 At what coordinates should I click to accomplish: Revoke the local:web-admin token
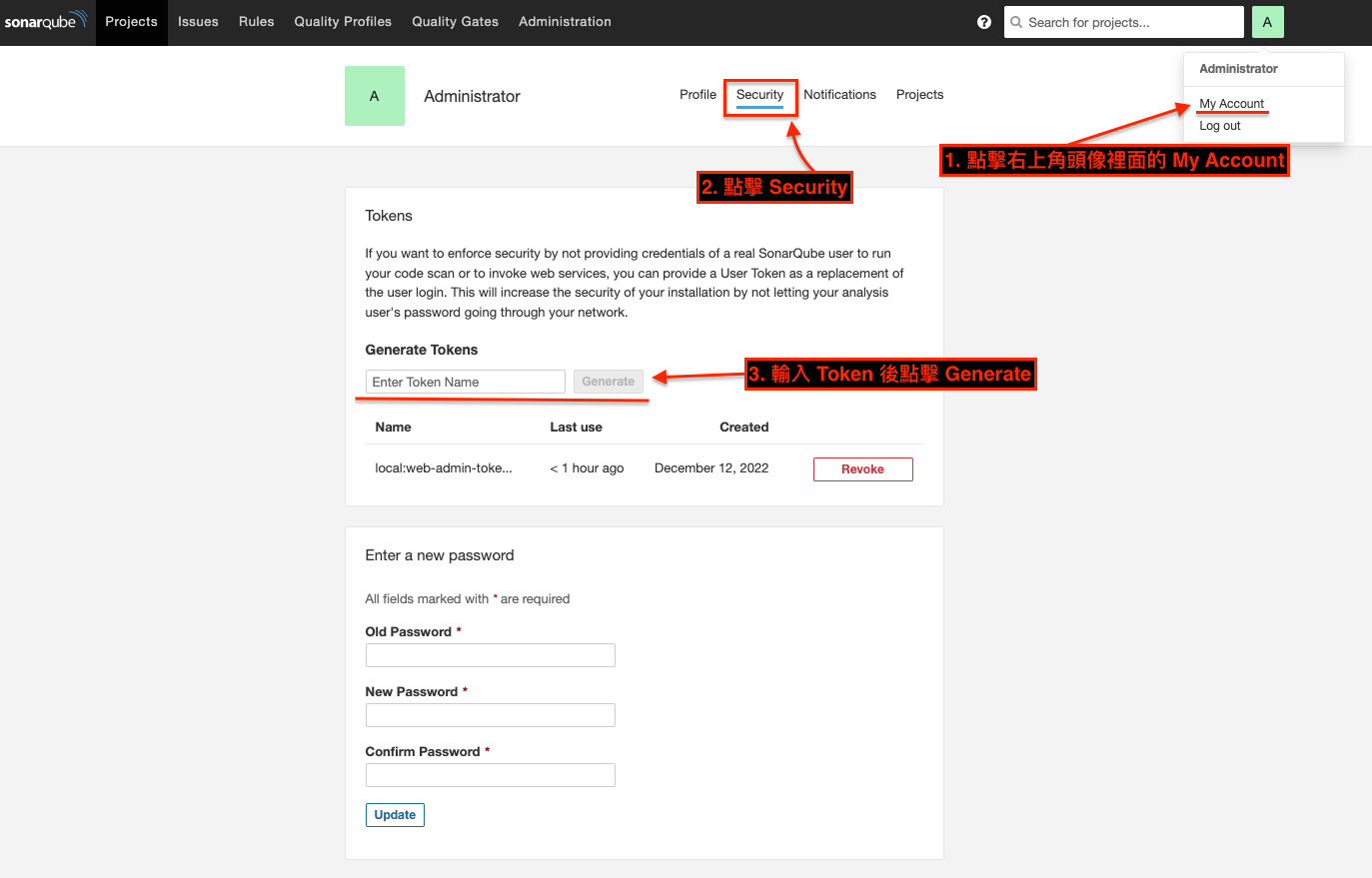coord(862,468)
